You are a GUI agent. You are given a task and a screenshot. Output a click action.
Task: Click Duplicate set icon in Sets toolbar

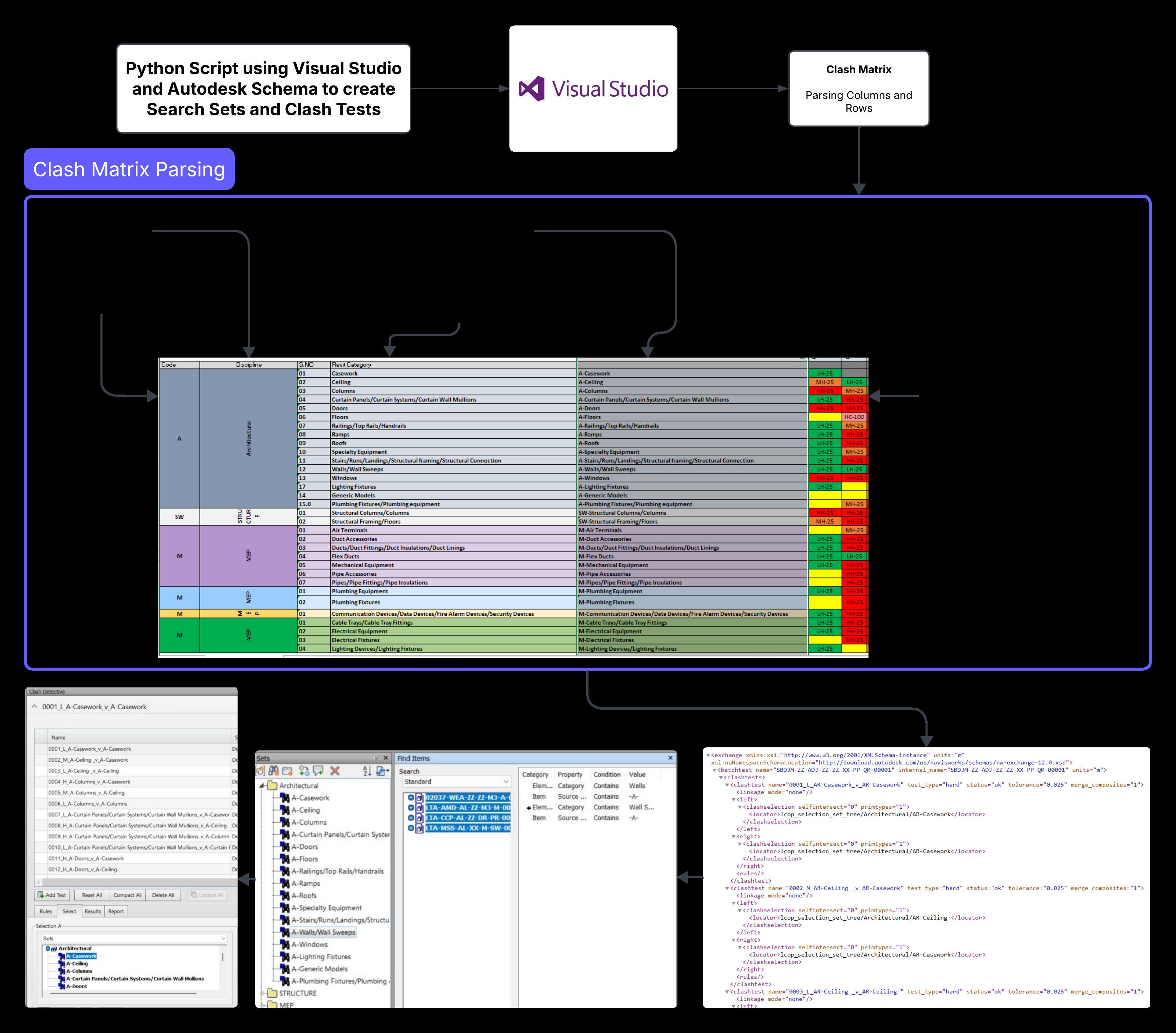[304, 771]
